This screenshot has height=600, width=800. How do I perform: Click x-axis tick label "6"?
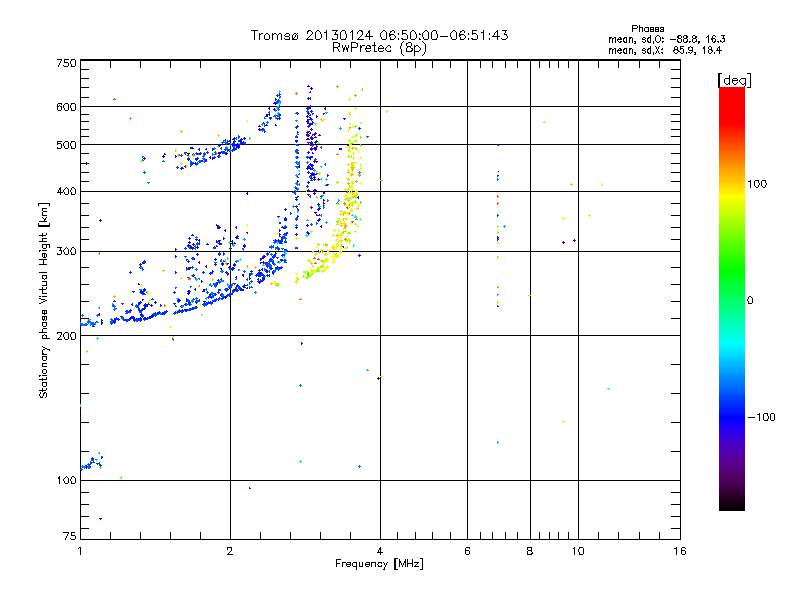(467, 551)
